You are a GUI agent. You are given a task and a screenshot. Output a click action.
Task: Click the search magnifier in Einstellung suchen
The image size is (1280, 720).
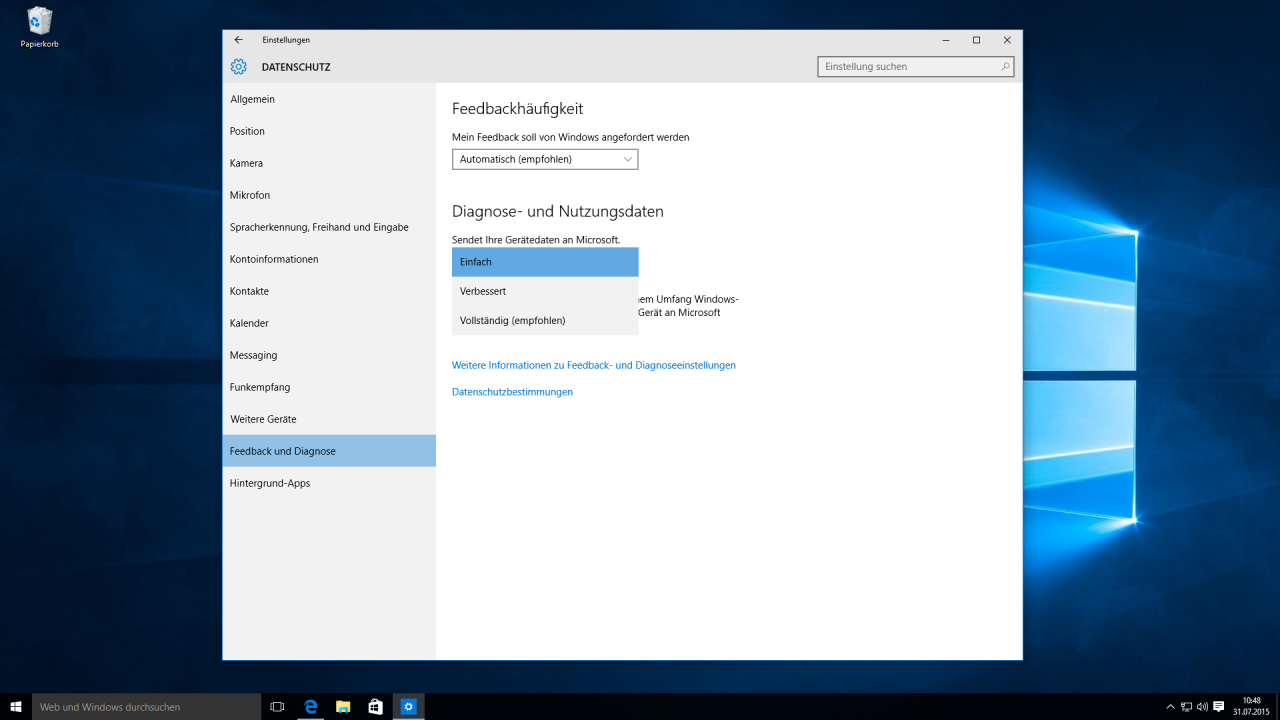1005,67
